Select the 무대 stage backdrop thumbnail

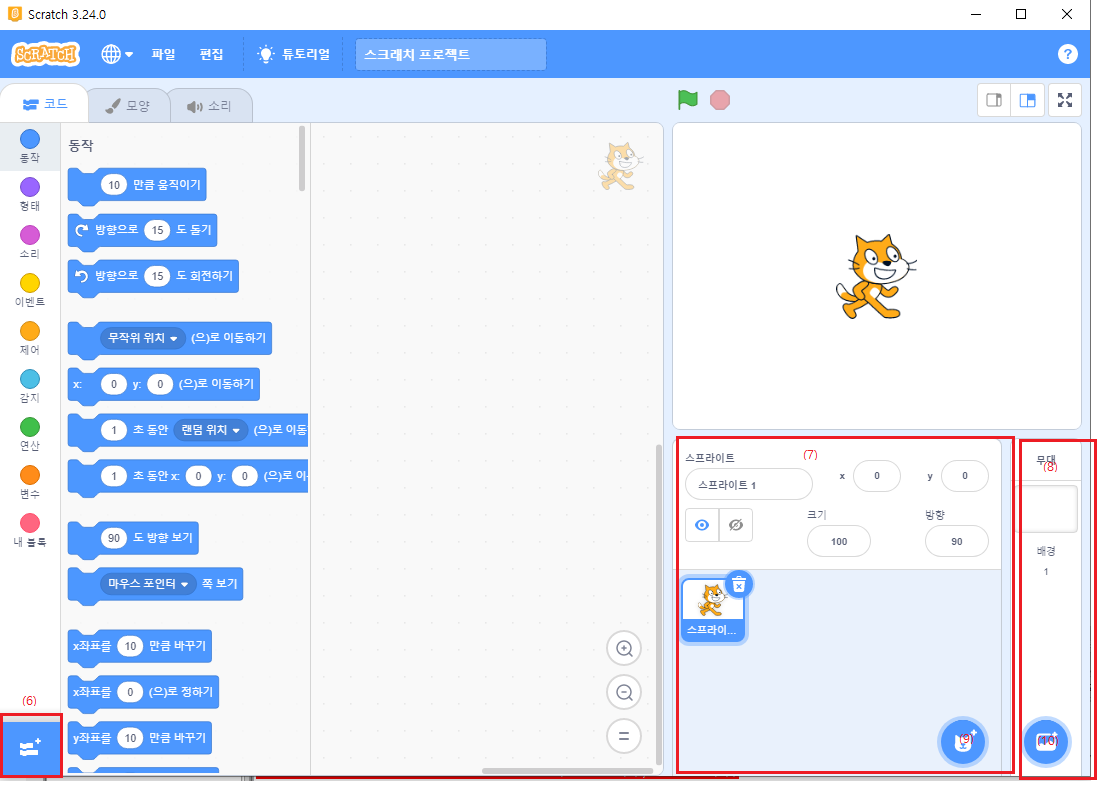click(x=1048, y=509)
